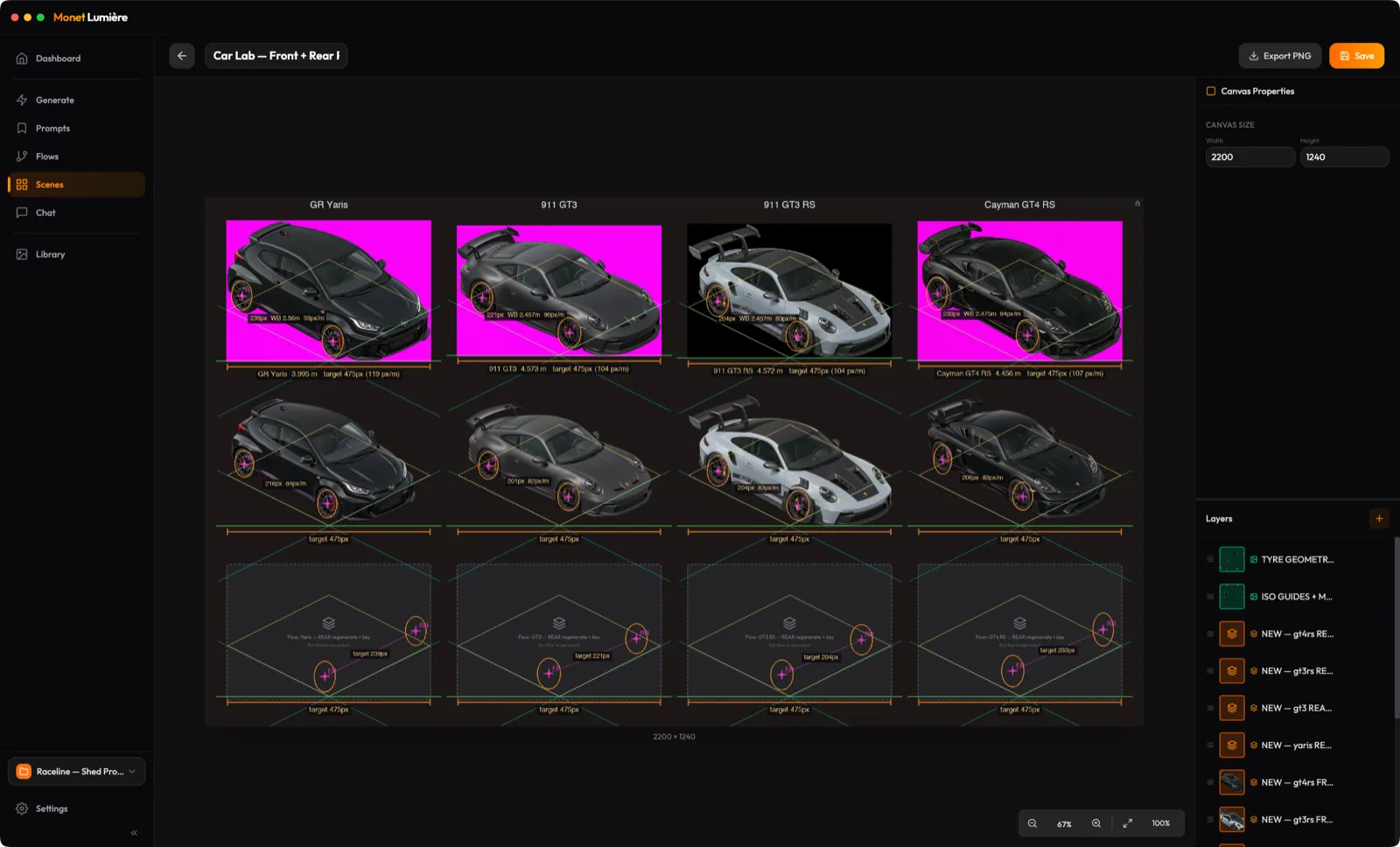Open the Chat section
Image resolution: width=1400 pixels, height=847 pixels.
coord(77,213)
